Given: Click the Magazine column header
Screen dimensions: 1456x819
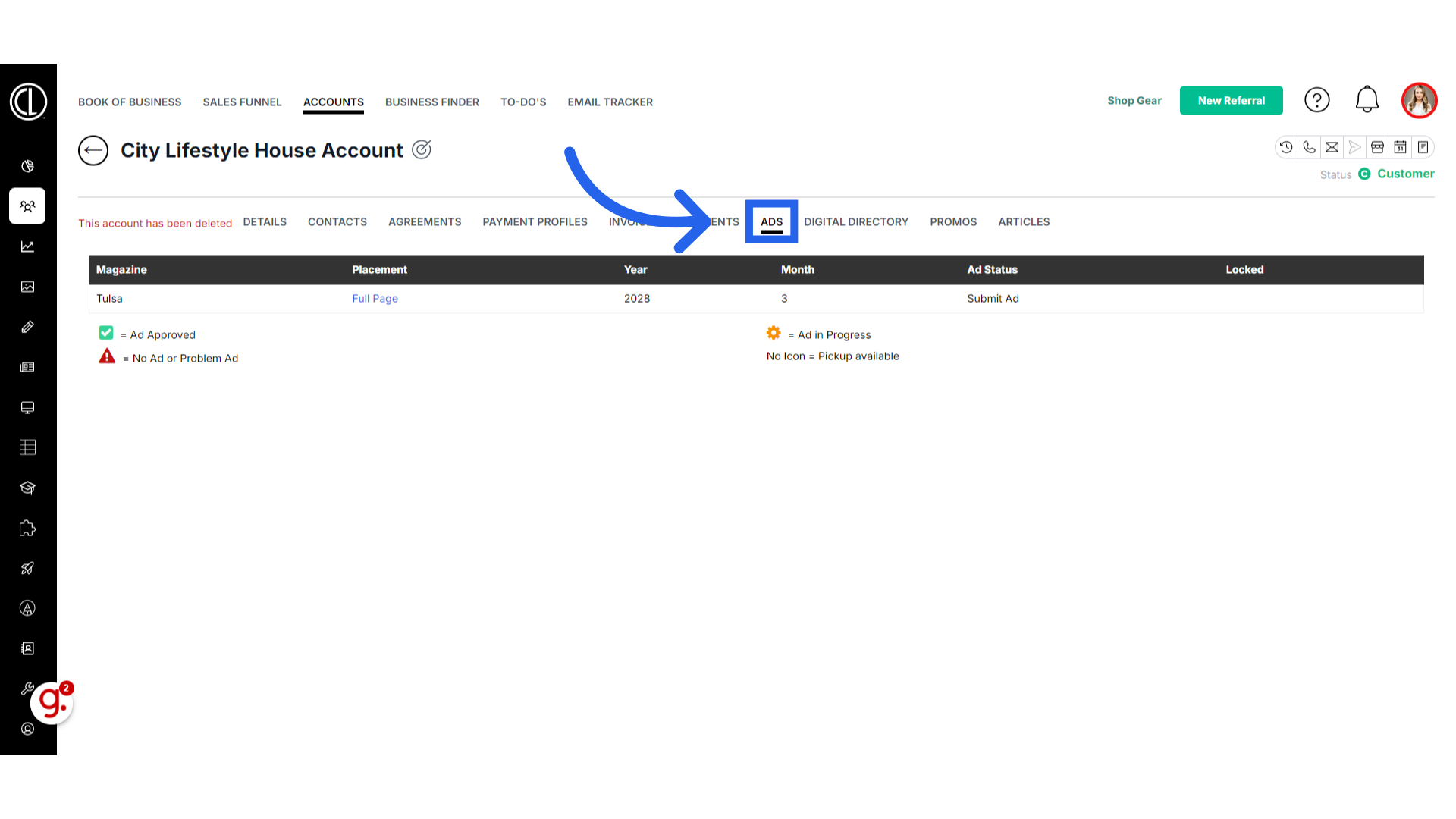Looking at the screenshot, I should pyautogui.click(x=121, y=269).
